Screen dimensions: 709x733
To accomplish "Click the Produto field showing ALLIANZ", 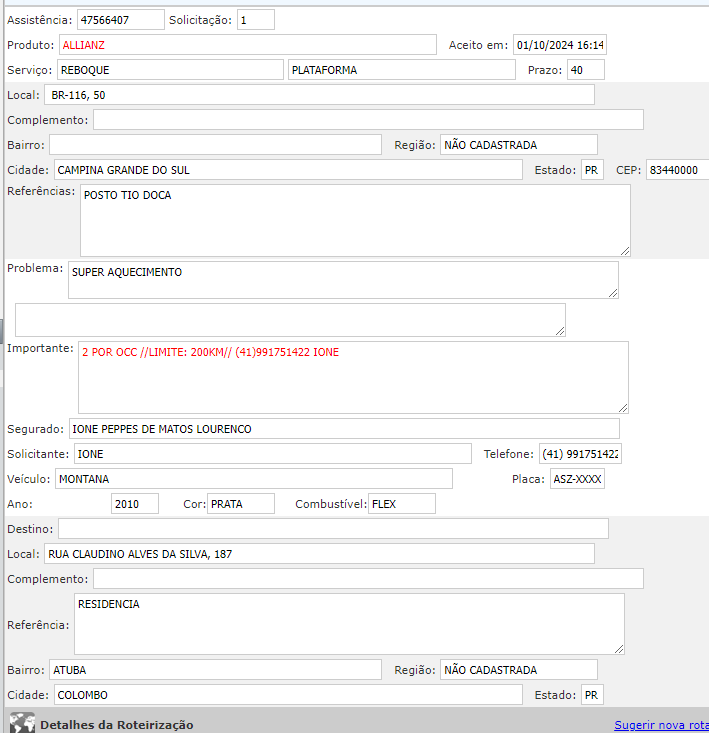I will tap(248, 45).
